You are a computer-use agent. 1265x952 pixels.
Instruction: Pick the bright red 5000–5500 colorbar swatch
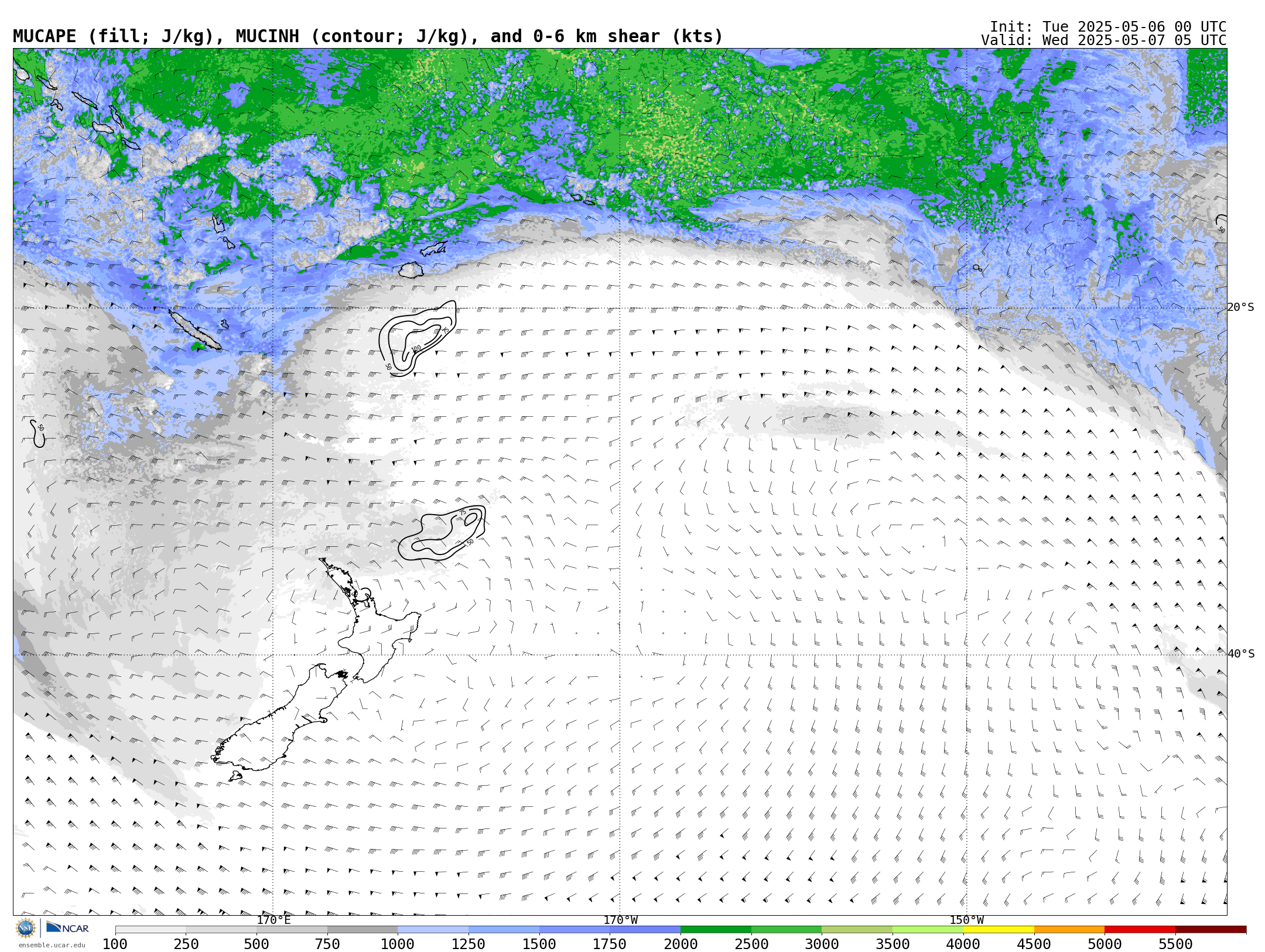click(x=1140, y=930)
